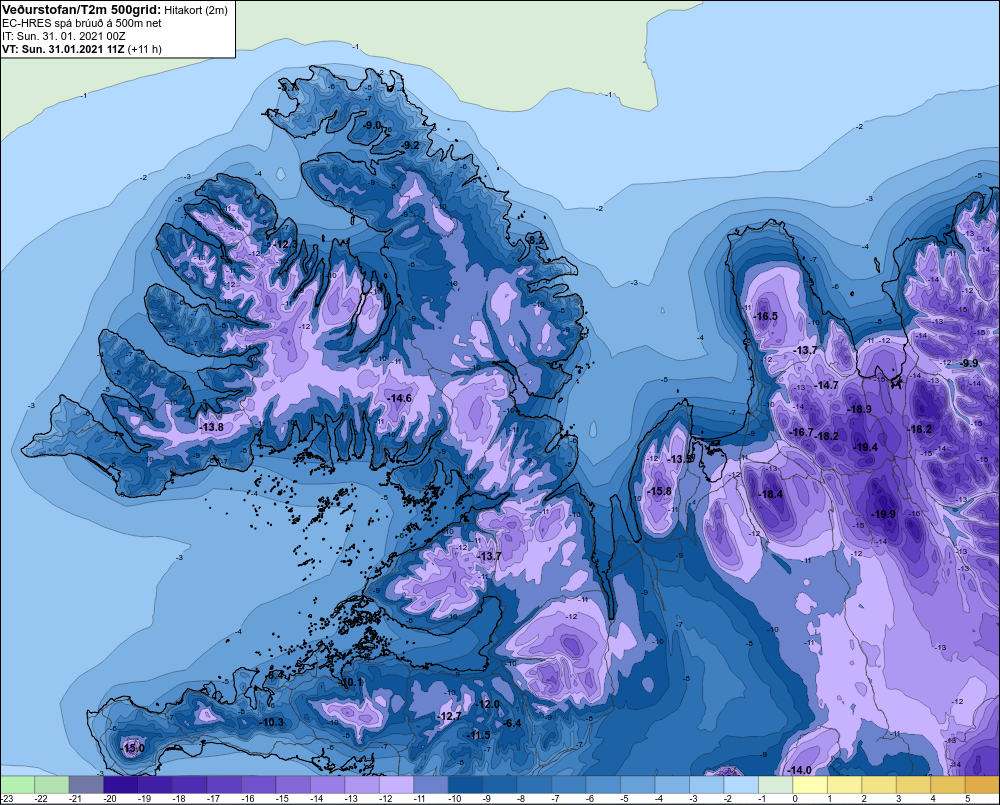This screenshot has width=1000, height=805.
Task: Pick the light yellow legend swatch above 0
Action: click(809, 784)
